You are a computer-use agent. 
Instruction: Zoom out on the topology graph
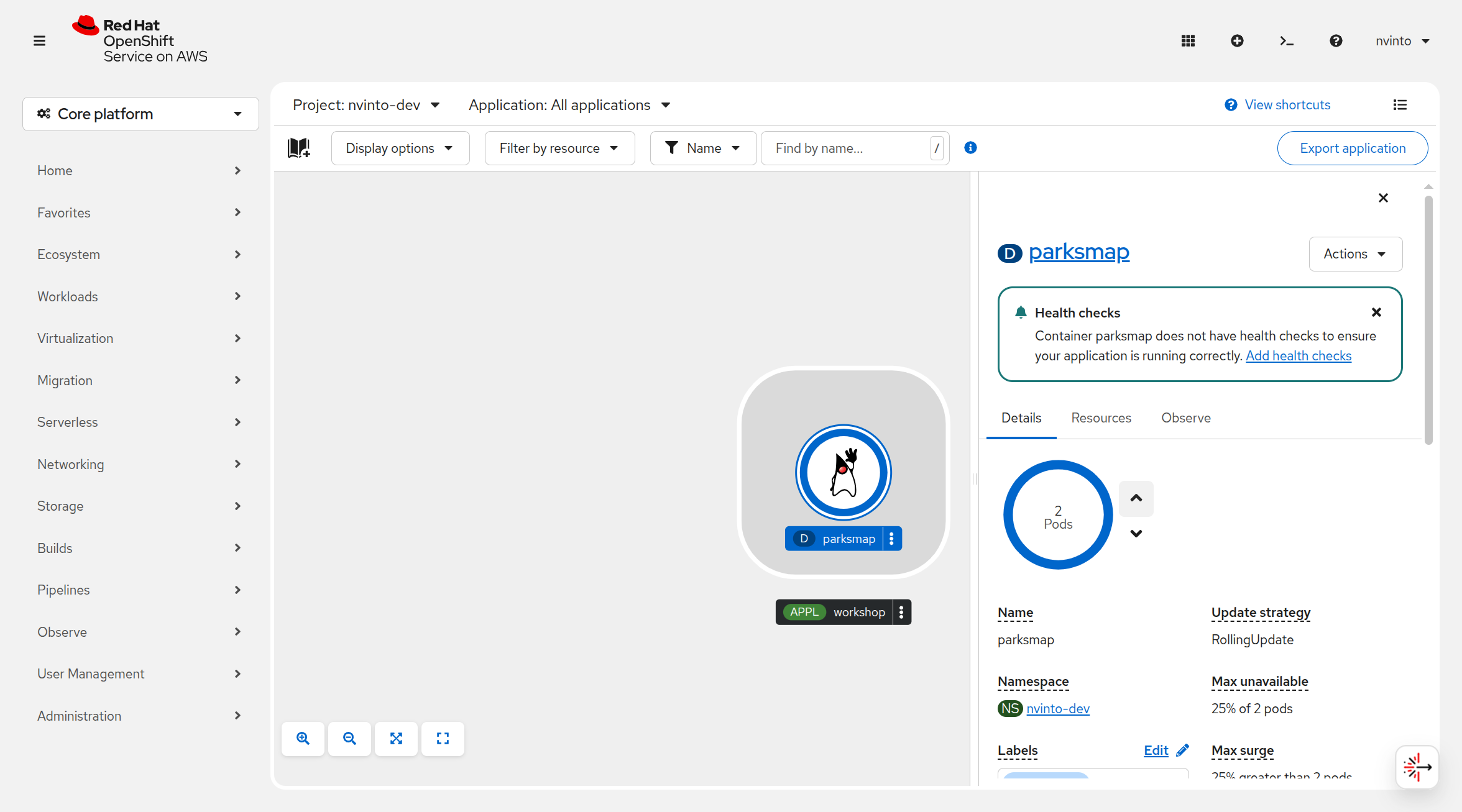coord(349,739)
